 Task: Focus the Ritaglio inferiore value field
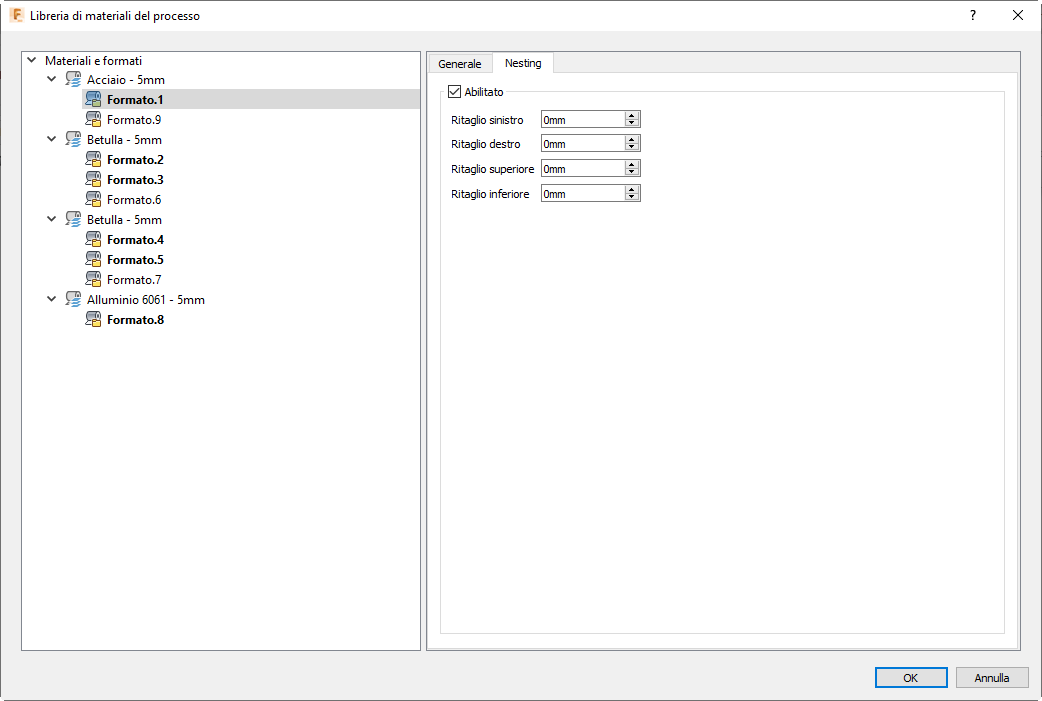click(x=583, y=193)
